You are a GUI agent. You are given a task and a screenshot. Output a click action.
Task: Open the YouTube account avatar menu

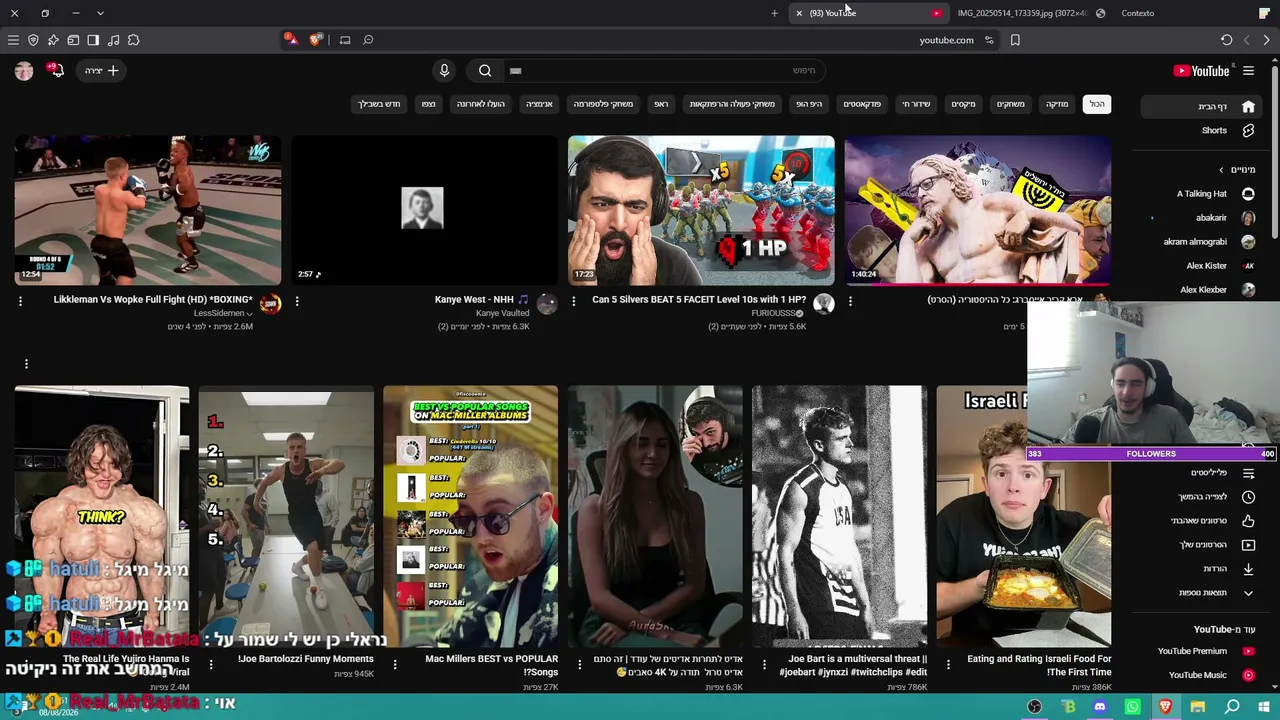tap(24, 70)
